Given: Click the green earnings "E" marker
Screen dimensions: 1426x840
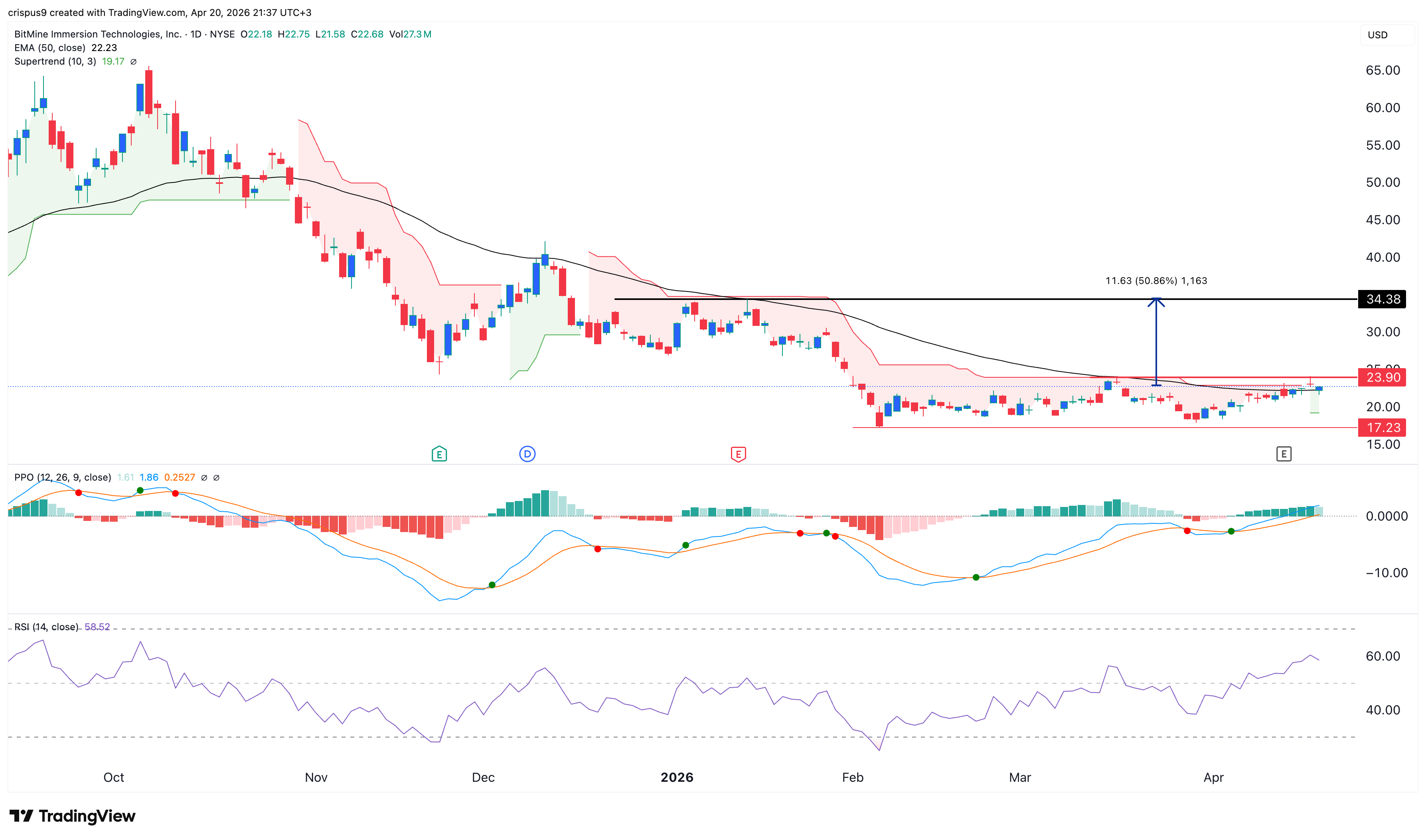Looking at the screenshot, I should coord(439,454).
